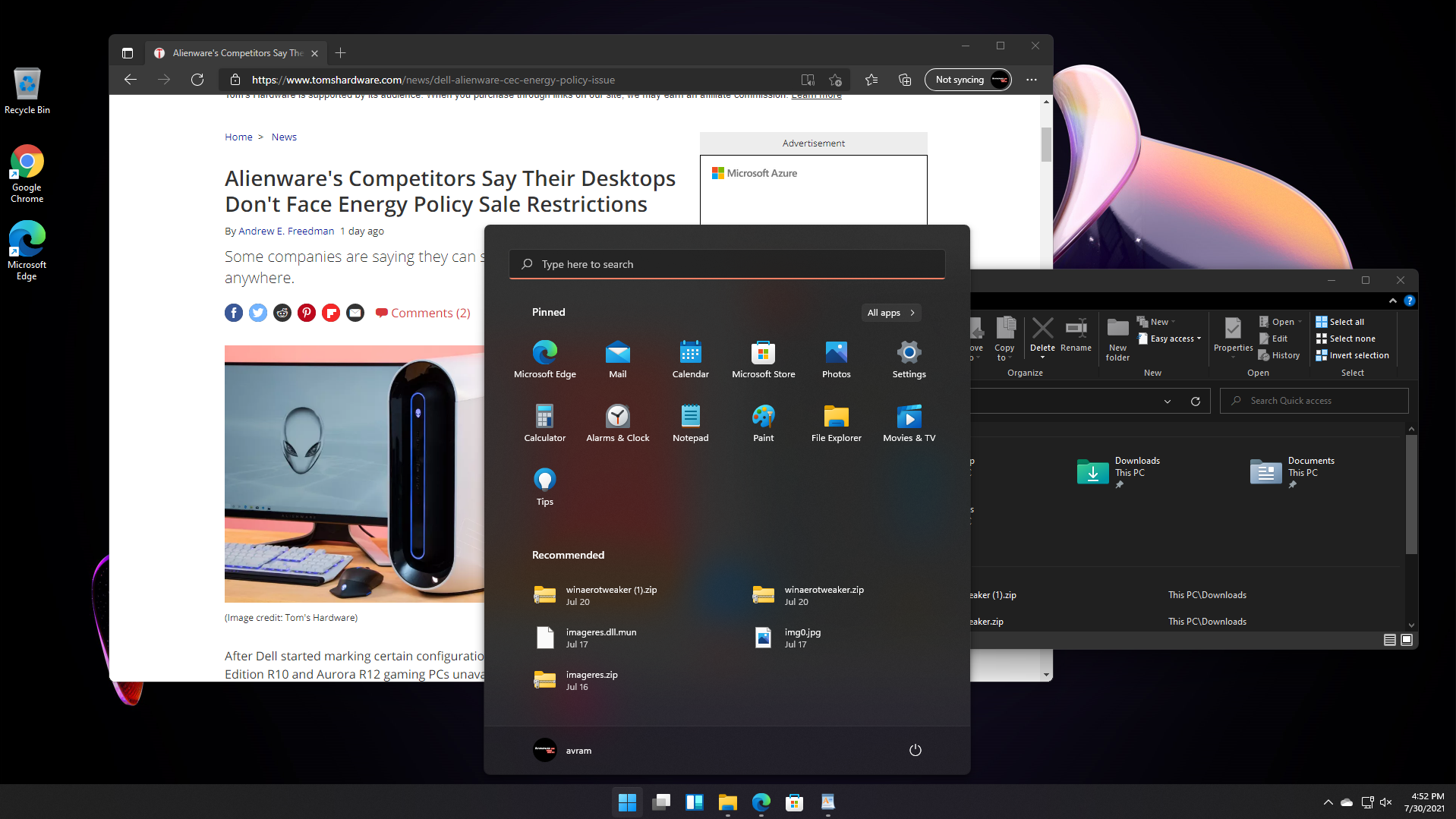Create New folder in Explorer
The height and width of the screenshot is (819, 1456).
(1117, 339)
